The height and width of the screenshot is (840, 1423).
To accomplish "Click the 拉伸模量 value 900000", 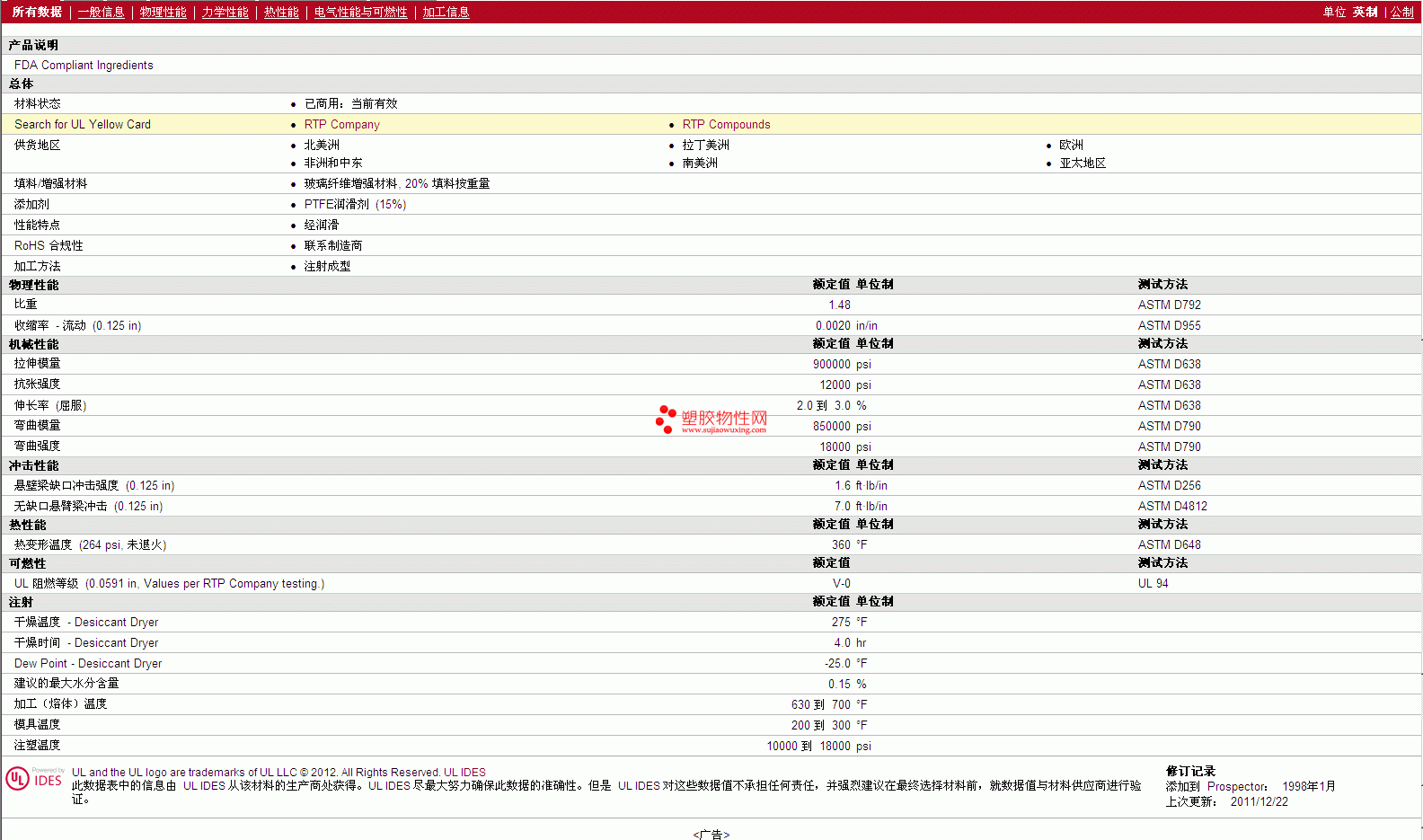I will (x=832, y=365).
